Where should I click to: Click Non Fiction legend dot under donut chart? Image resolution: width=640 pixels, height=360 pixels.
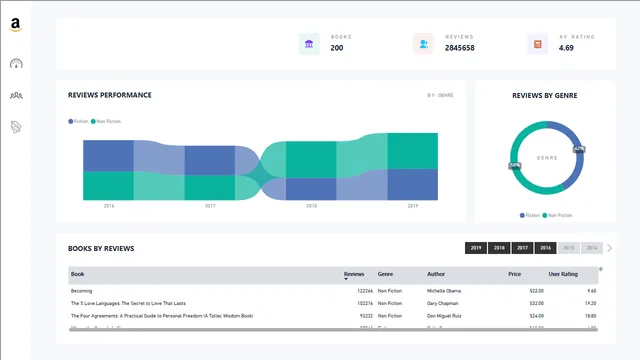[x=544, y=215]
